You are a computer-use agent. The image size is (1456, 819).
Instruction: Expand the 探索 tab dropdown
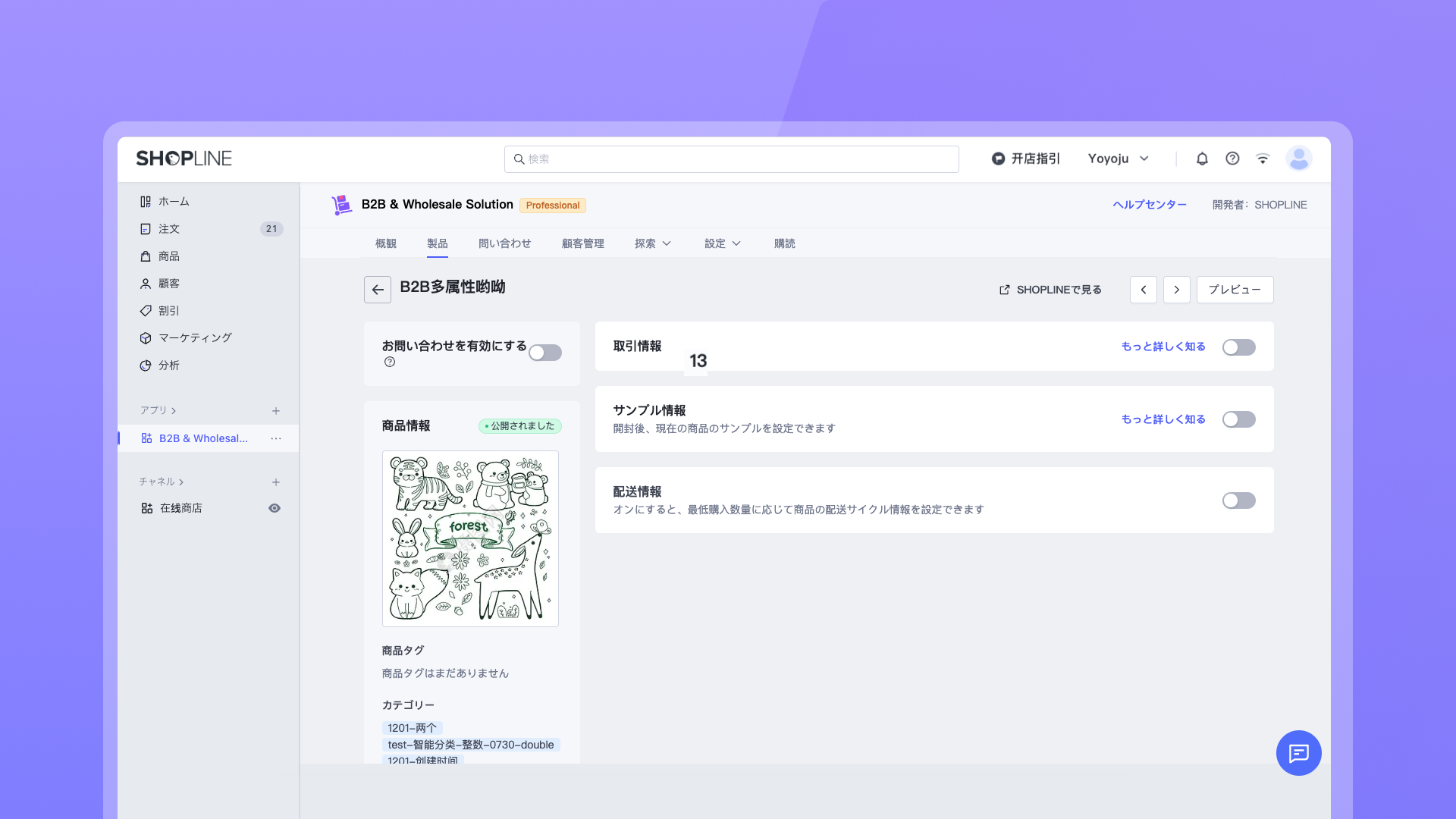click(652, 243)
